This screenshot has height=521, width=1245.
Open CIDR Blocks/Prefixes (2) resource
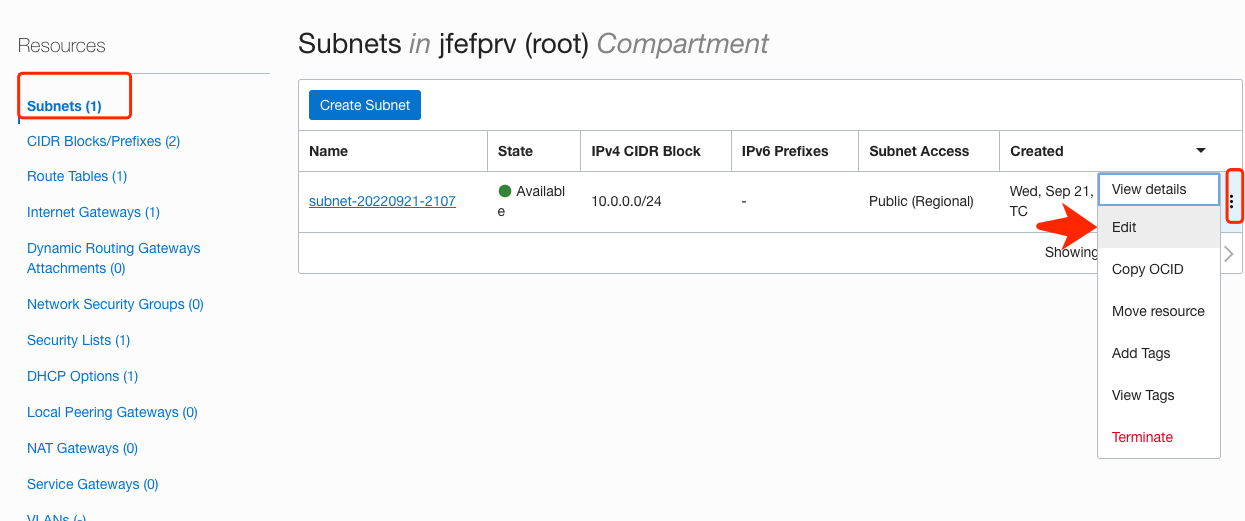(x=103, y=141)
